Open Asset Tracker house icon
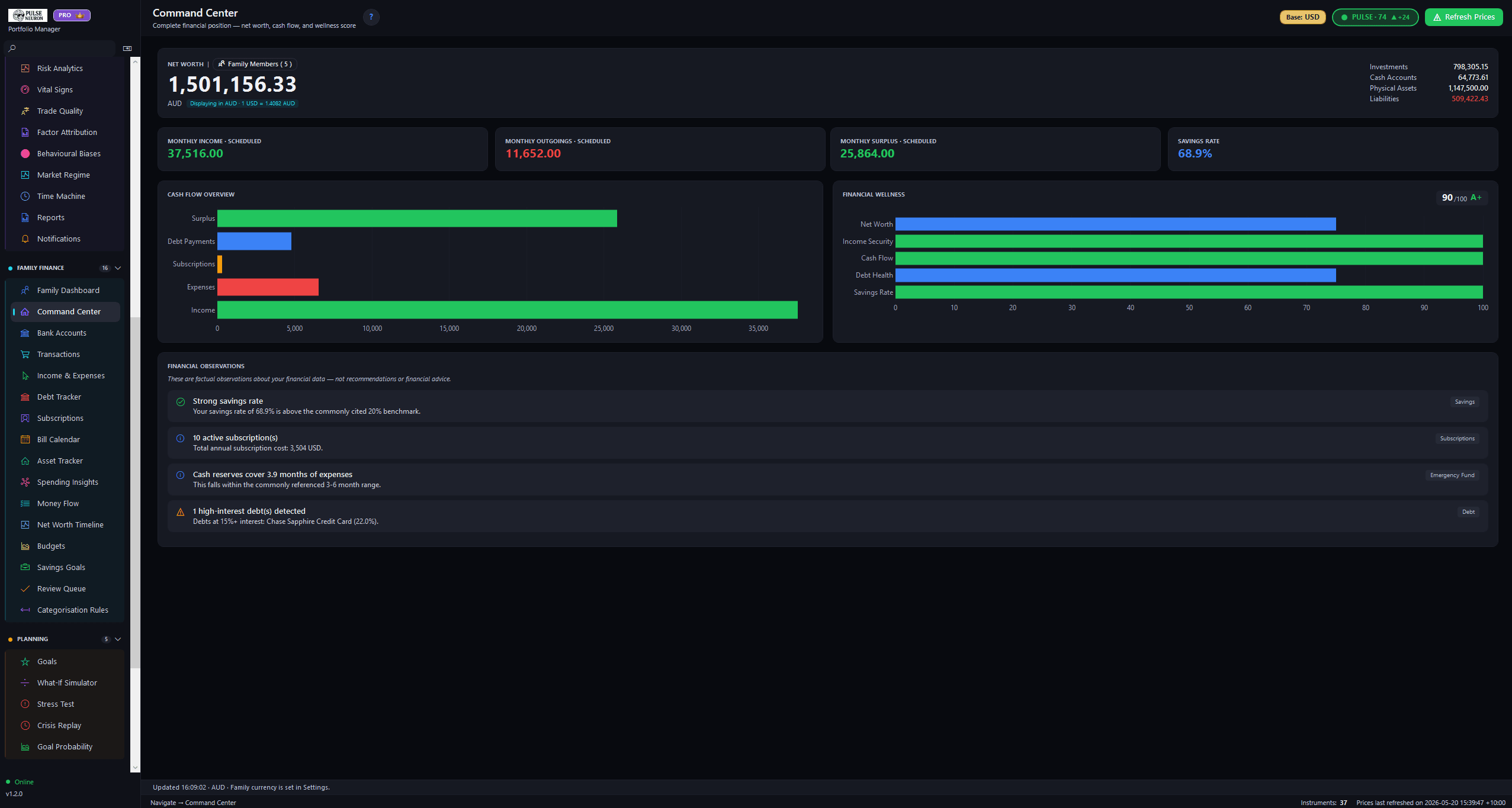Viewport: 1512px width, 808px height. pos(25,461)
